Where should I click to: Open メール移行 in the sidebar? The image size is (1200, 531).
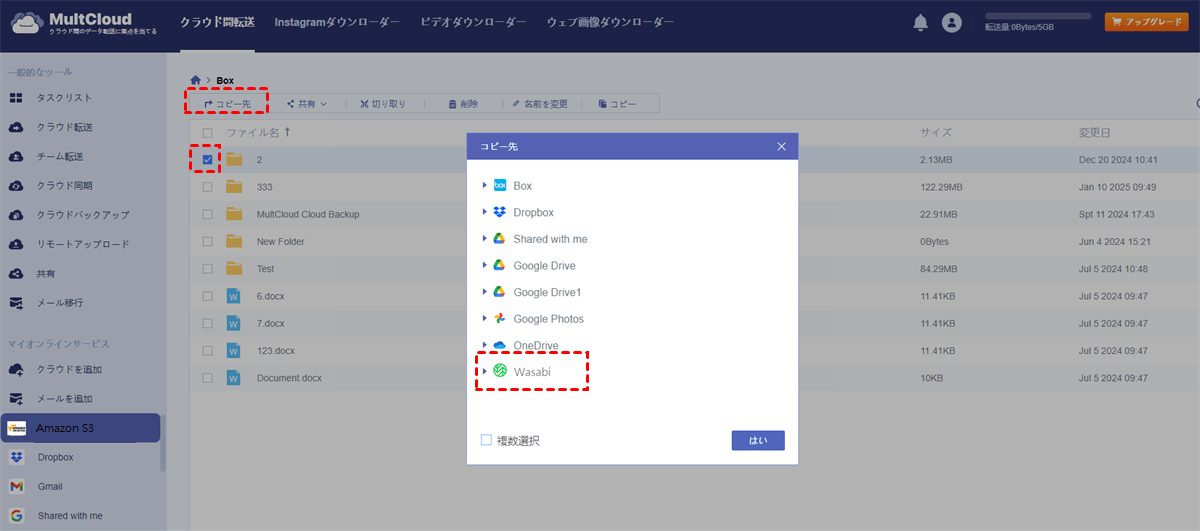click(60, 302)
